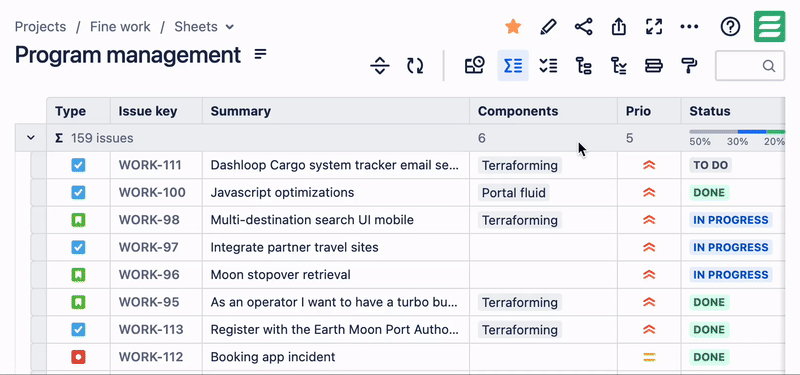Click the drag handle of WORK-111 row
Screen dimensions: 800x375
coord(39,165)
